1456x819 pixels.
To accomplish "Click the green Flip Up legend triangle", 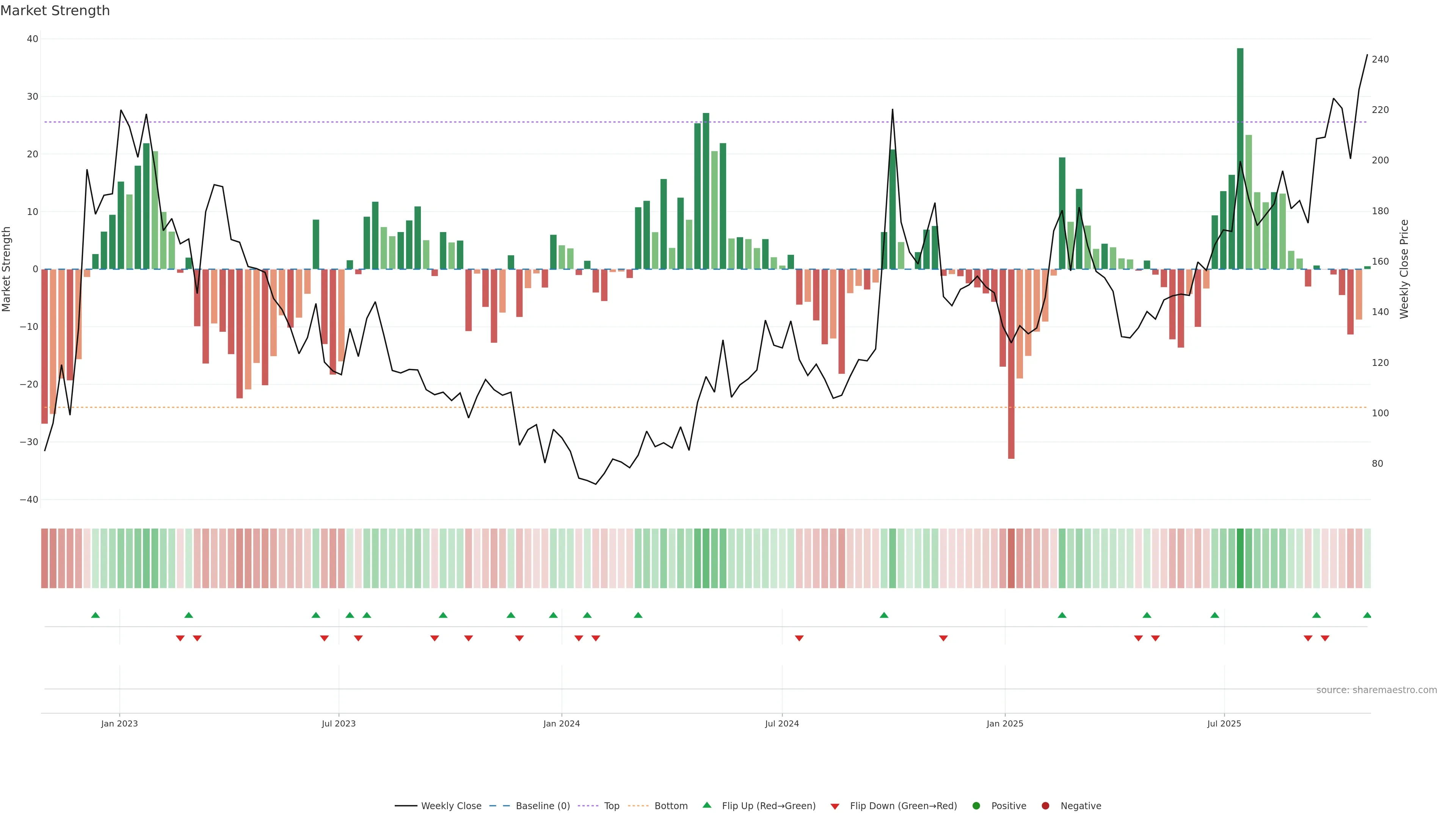I will pos(706,805).
